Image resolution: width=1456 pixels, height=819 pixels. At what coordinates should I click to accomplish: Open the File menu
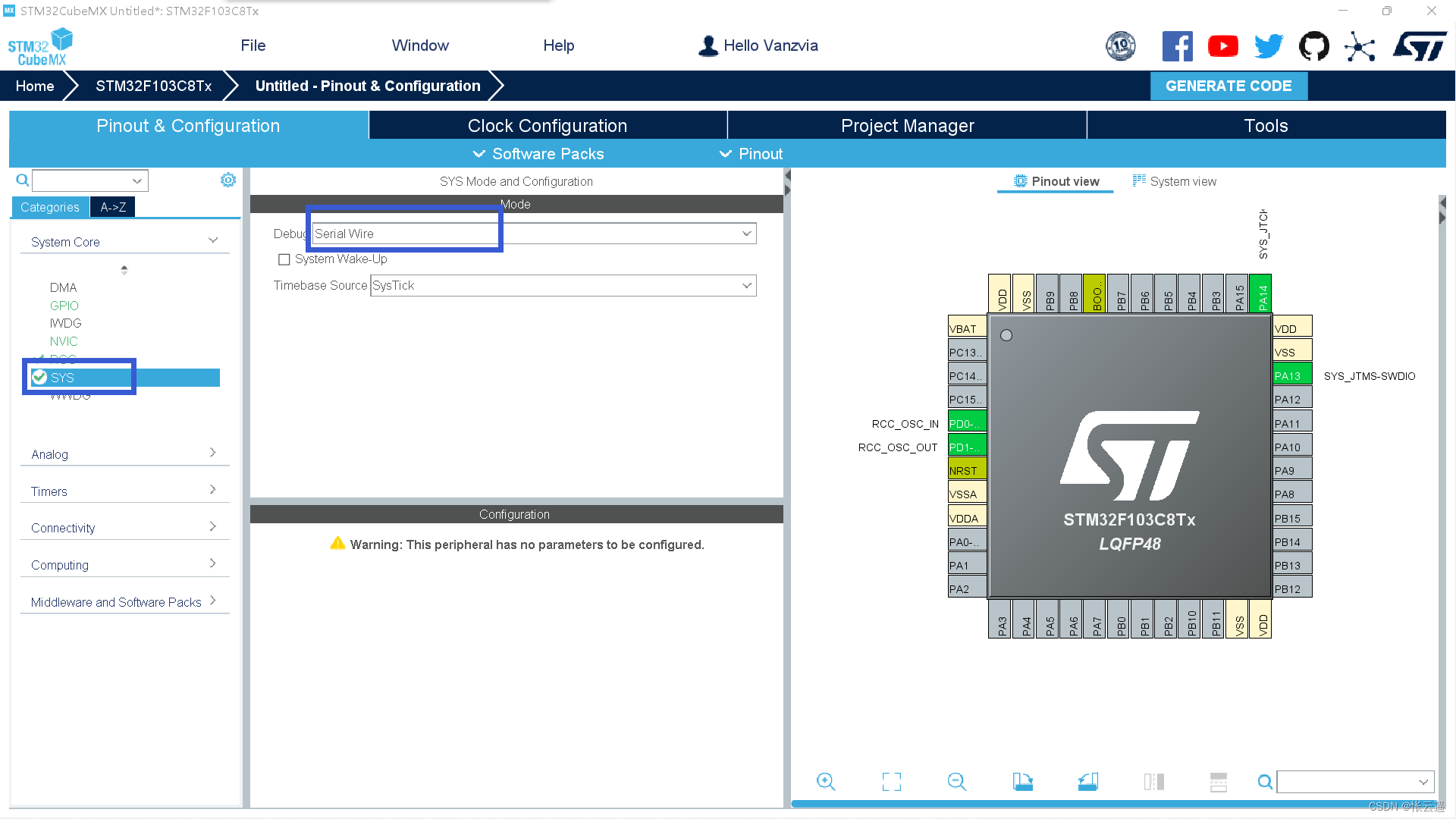[253, 45]
